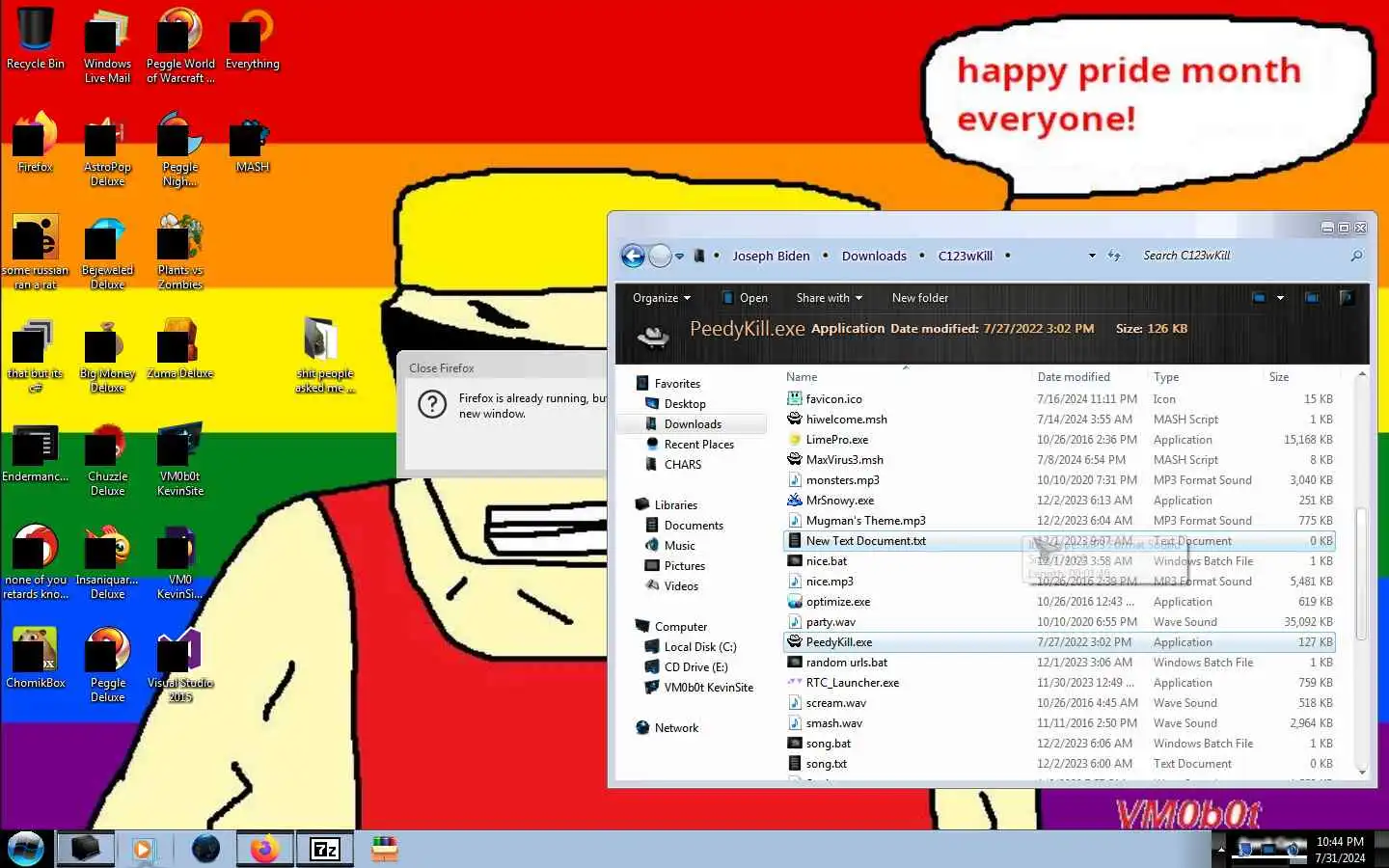
Task: Select the file PeedyKill.exe in list
Action: 1060,641
